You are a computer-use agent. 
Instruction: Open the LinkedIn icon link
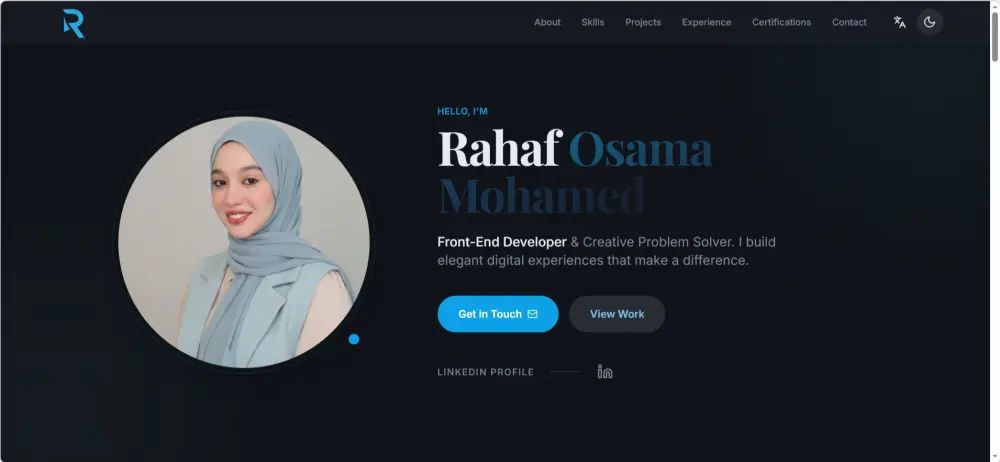click(x=605, y=371)
